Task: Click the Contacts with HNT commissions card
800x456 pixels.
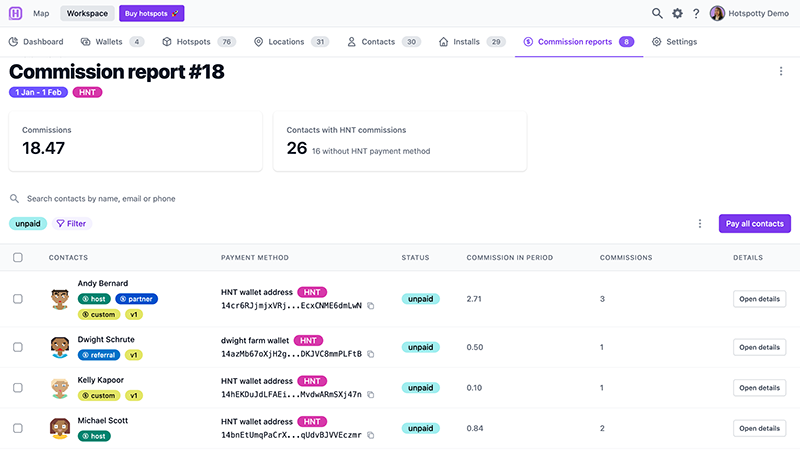Action: coord(400,141)
